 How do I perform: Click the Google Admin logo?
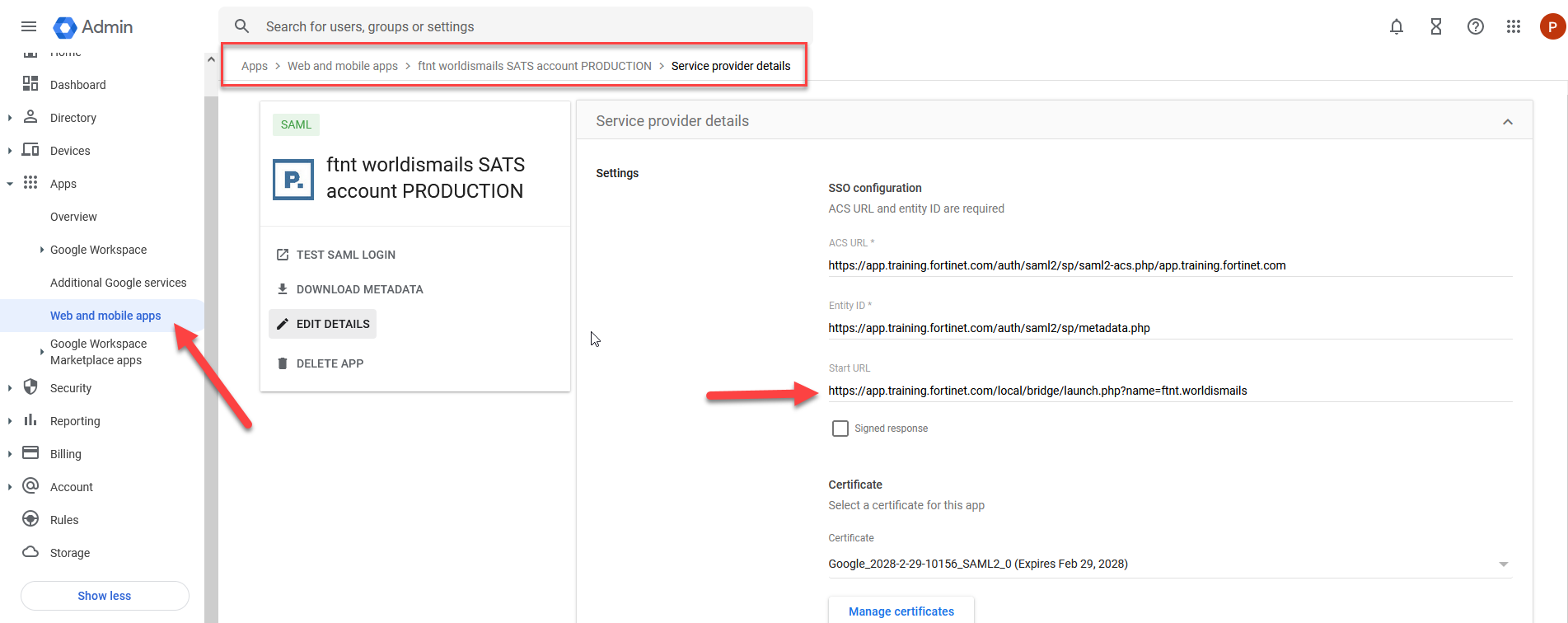click(x=93, y=26)
